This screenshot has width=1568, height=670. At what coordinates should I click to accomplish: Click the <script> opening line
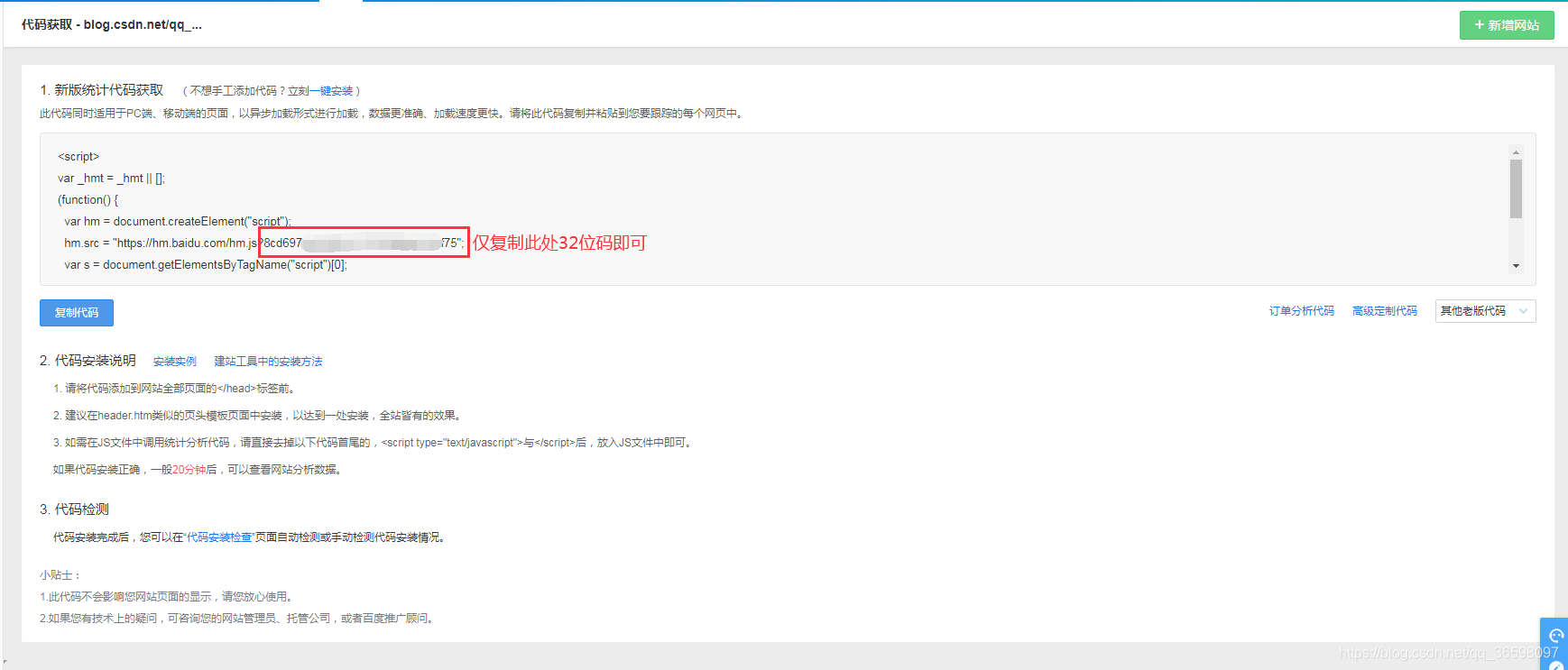pos(78,156)
